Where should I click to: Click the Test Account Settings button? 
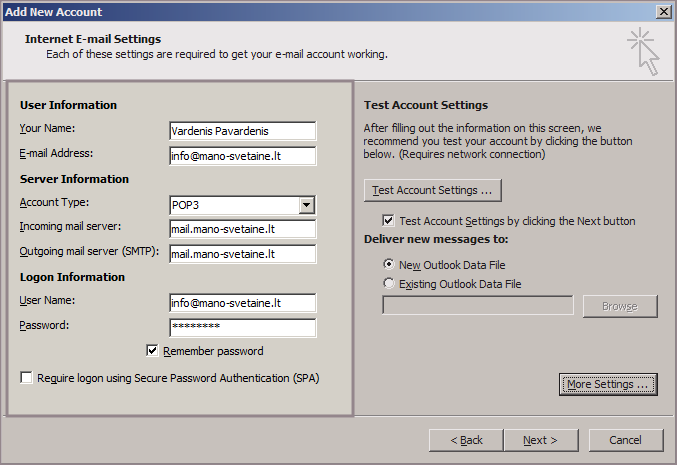(432, 190)
